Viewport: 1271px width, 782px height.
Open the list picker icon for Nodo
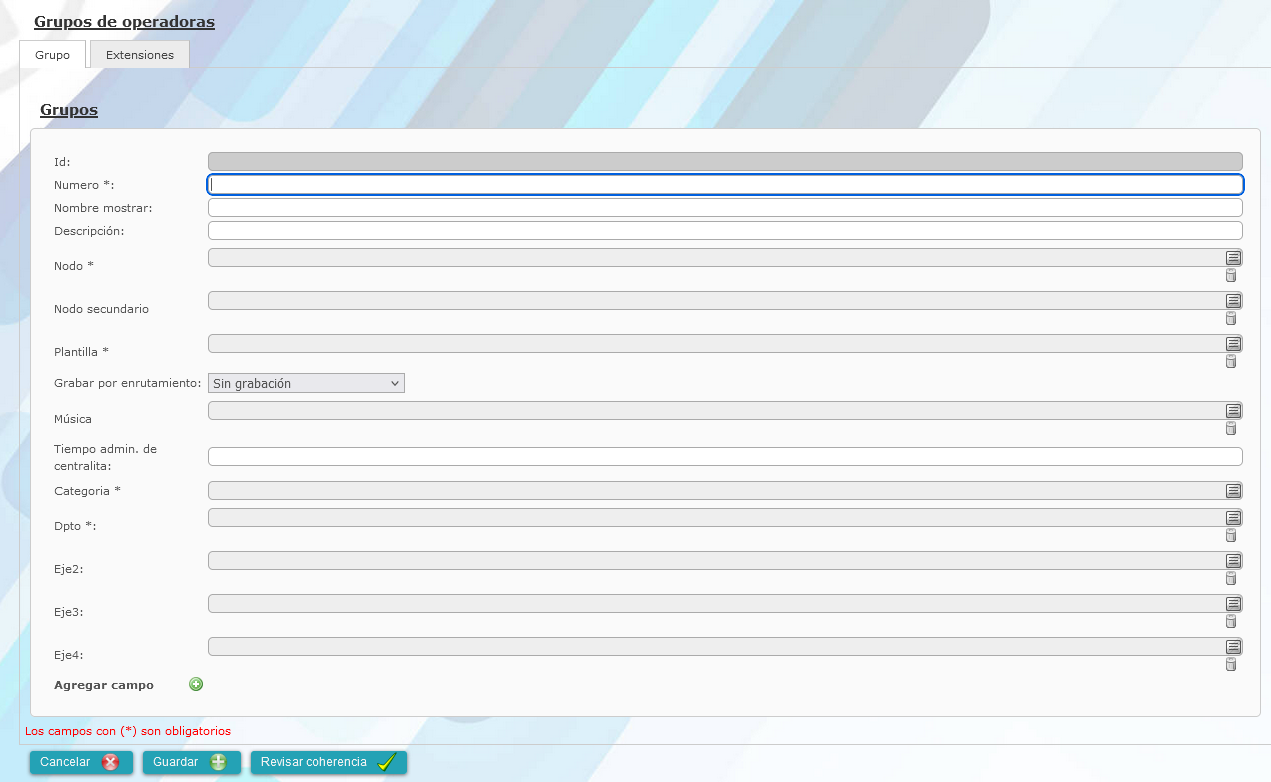pos(1234,257)
